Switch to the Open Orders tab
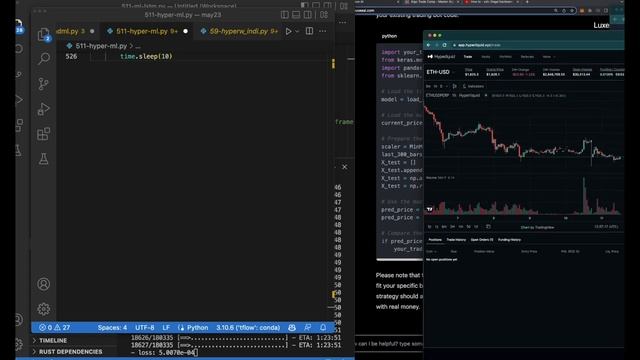 [x=482, y=240]
